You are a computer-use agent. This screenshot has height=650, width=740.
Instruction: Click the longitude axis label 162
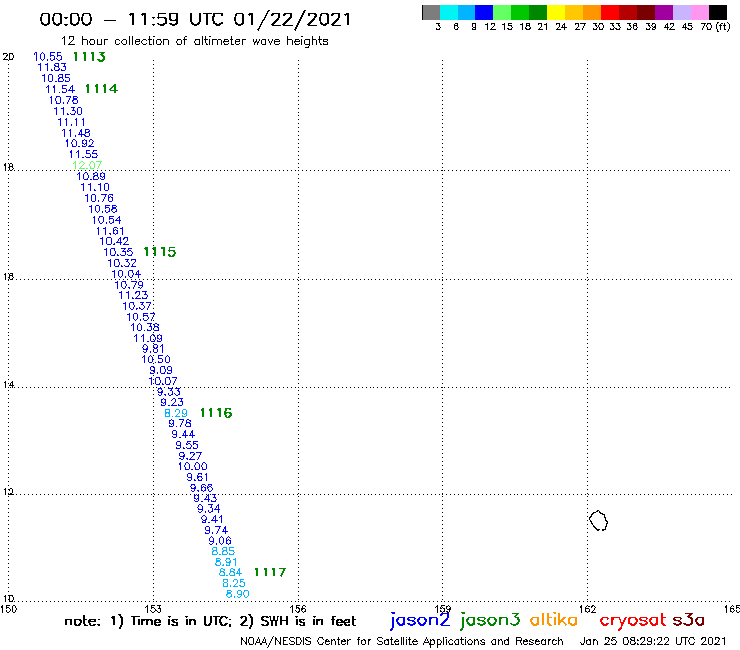(587, 609)
